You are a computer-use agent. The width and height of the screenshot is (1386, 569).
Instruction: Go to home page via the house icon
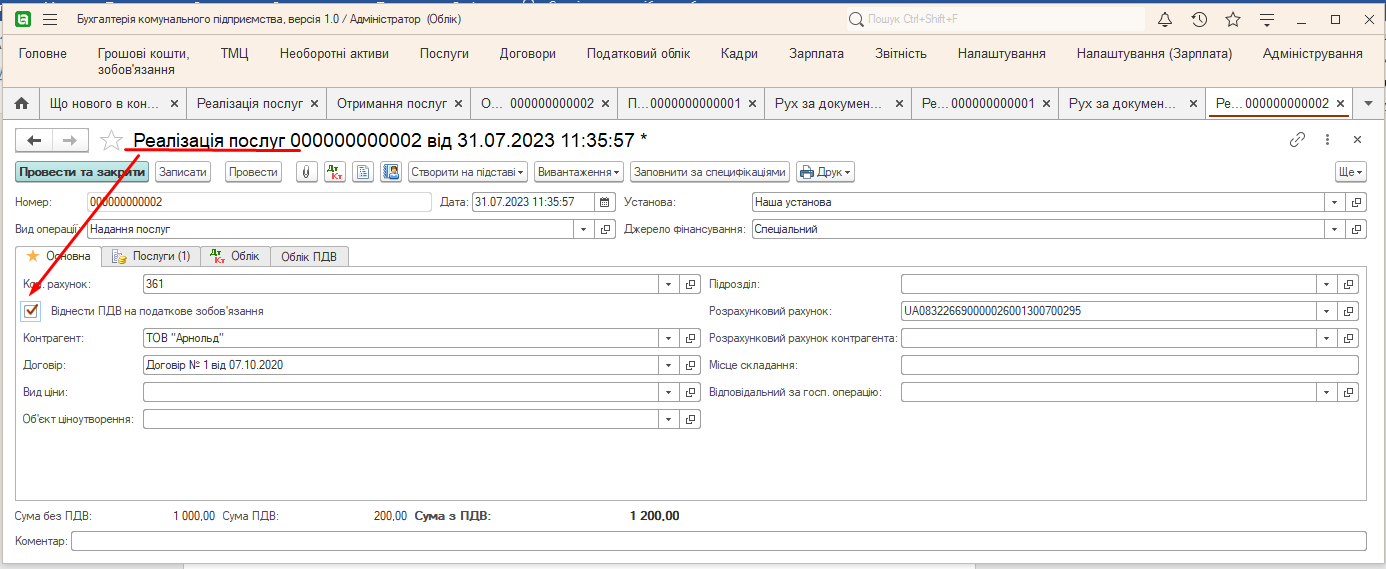pos(21,103)
